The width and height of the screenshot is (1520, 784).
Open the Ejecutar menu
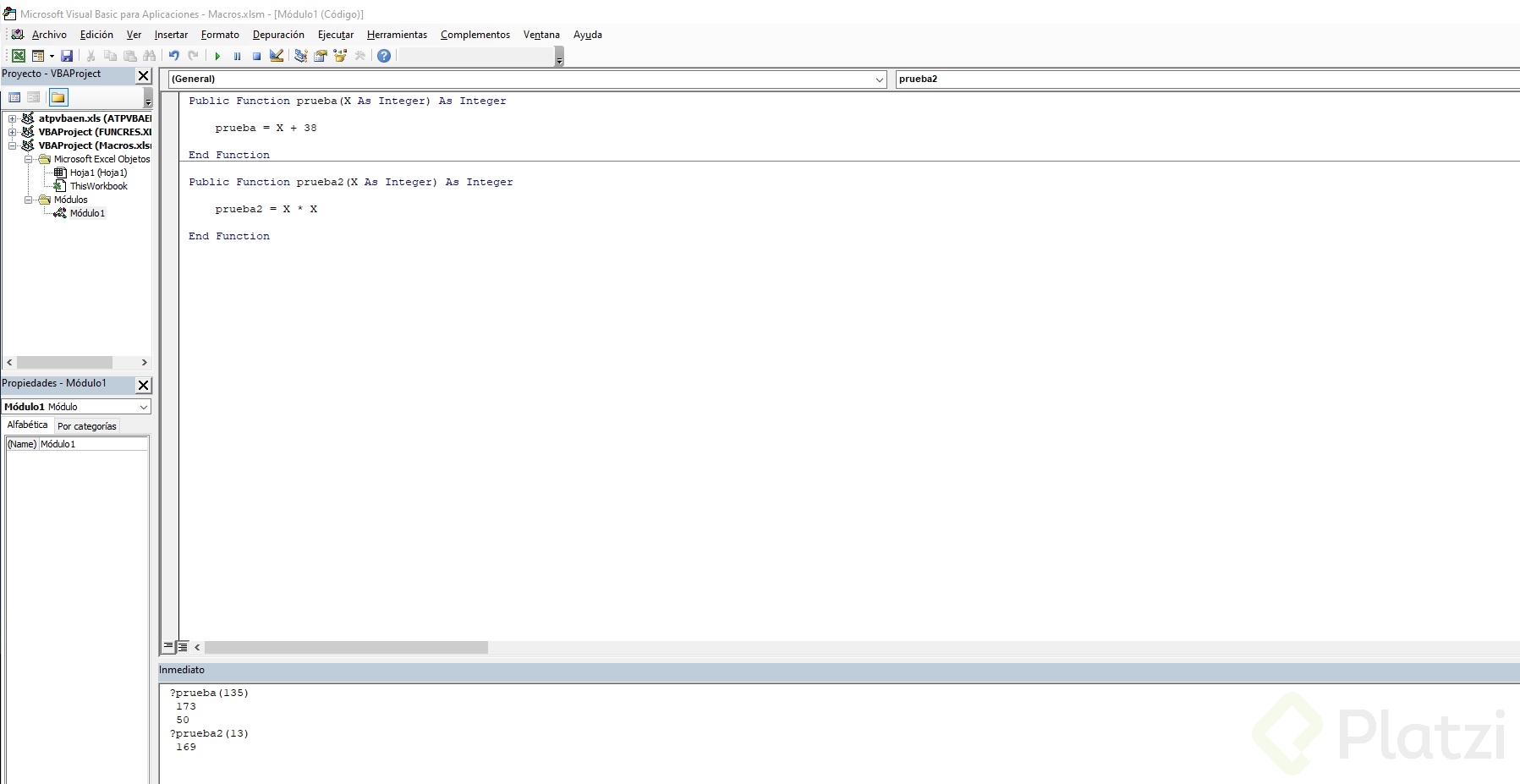tap(336, 35)
